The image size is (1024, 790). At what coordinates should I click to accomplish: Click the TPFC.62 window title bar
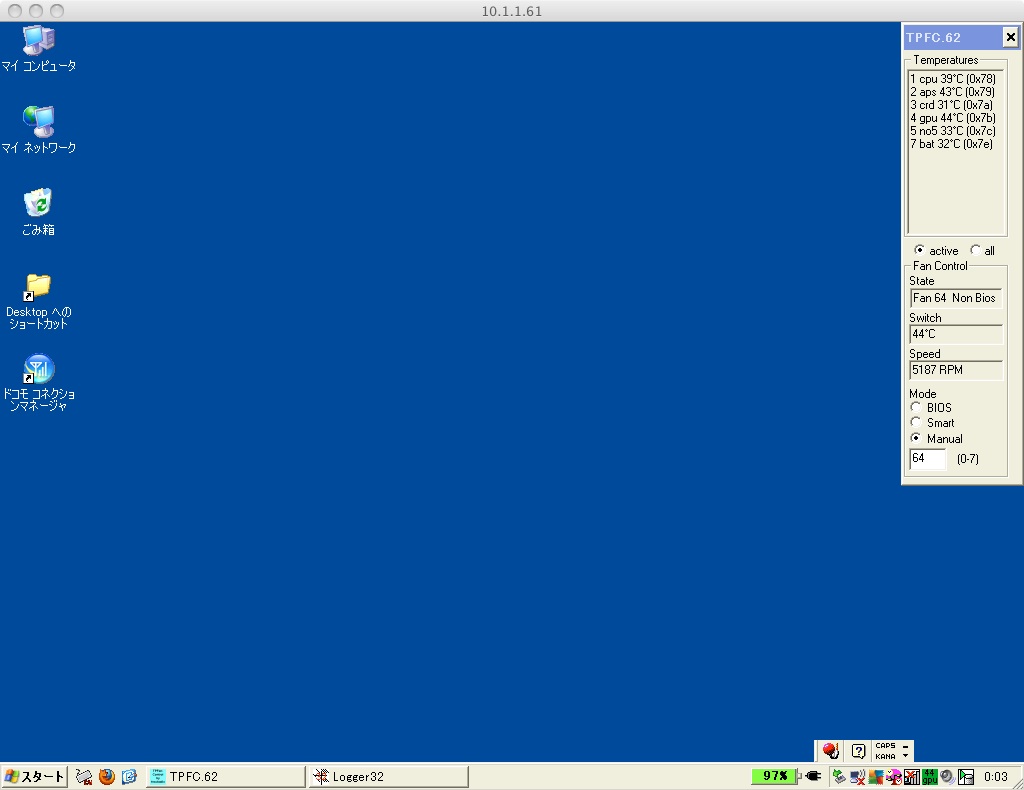click(x=953, y=37)
